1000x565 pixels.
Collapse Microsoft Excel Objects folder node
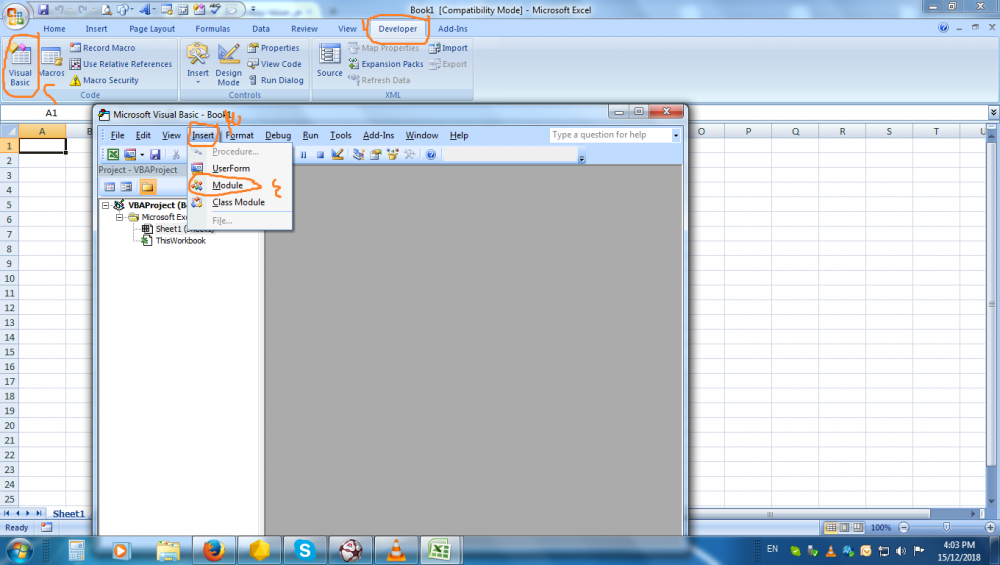pos(119,217)
